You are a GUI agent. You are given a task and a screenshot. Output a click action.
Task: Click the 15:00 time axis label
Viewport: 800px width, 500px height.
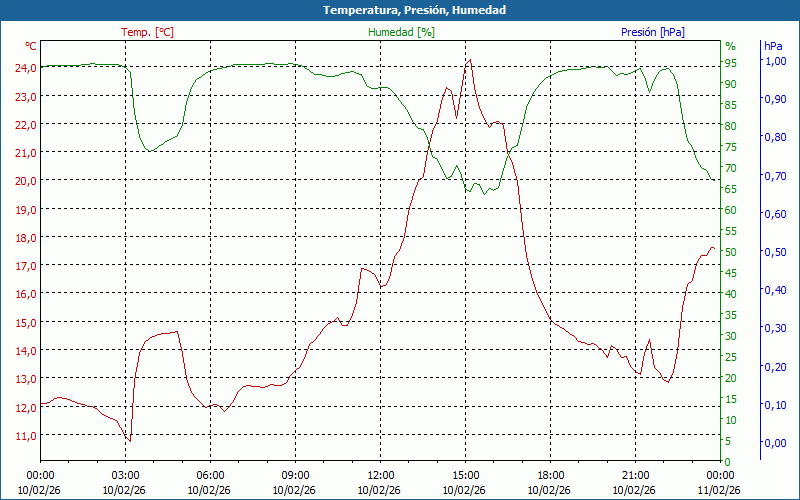tap(465, 475)
